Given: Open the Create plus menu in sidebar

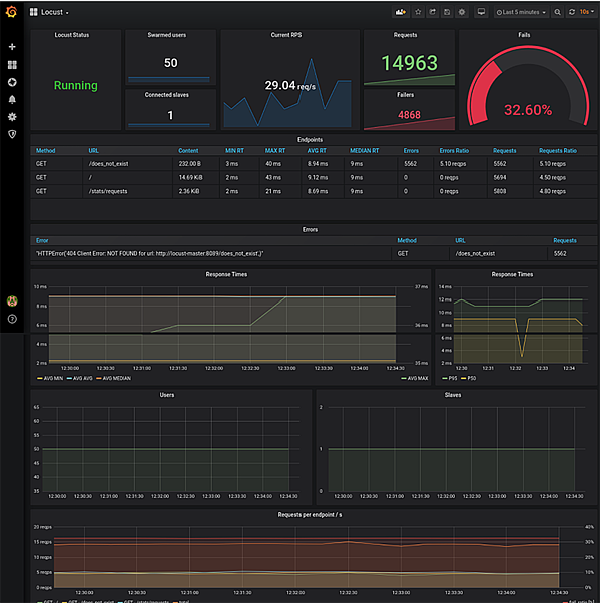Looking at the screenshot, I should 12,47.
